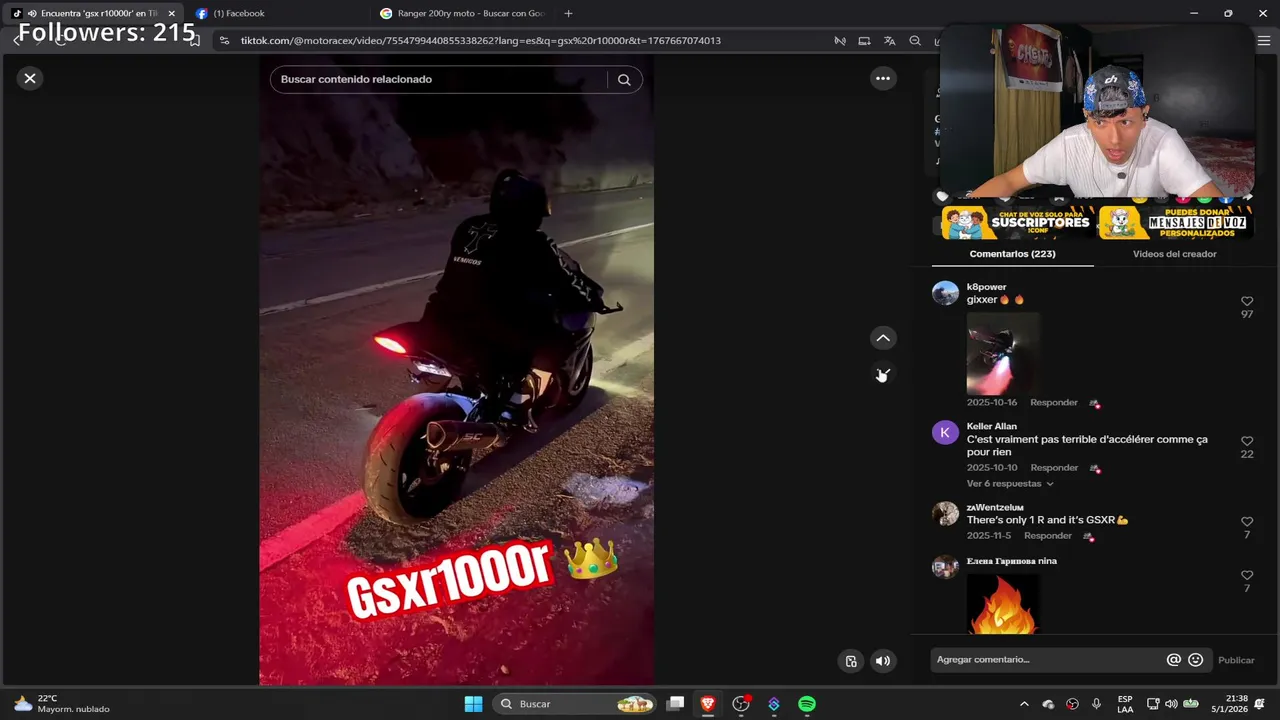Click the small icon beside 2025-11-5 Responder

pos(1088,537)
